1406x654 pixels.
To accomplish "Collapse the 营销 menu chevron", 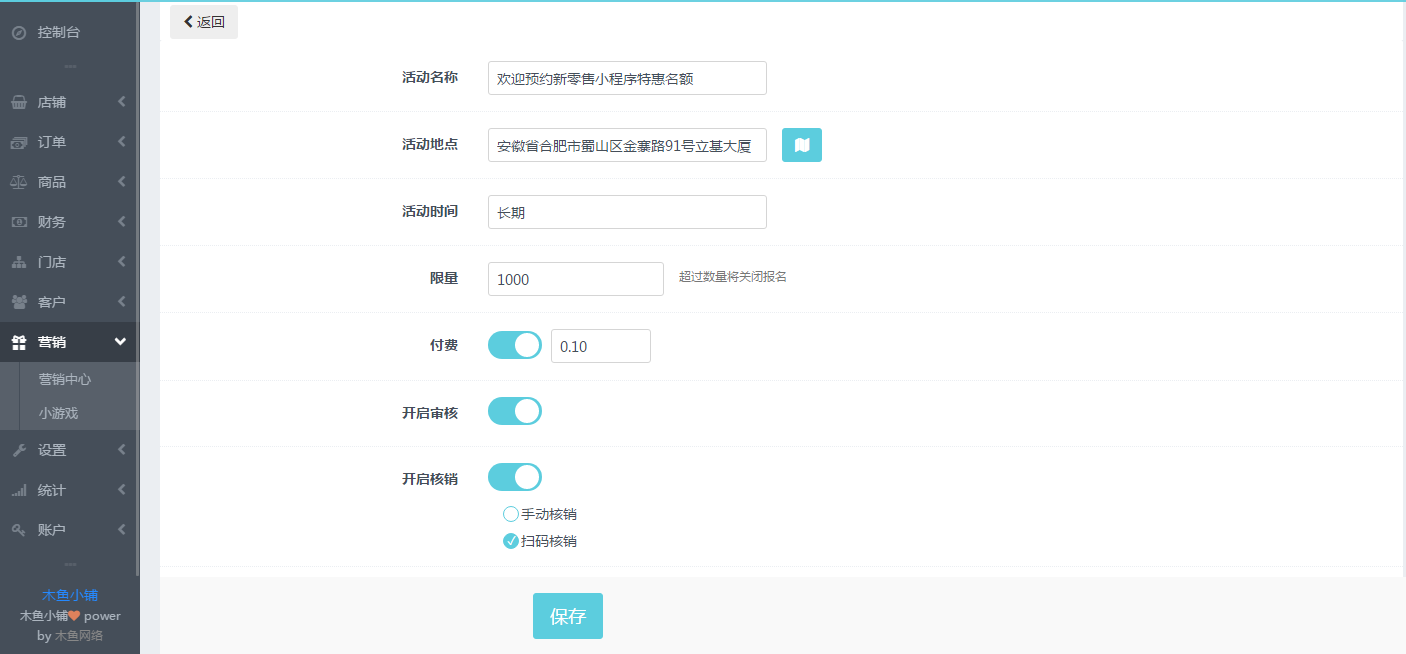I will click(120, 342).
